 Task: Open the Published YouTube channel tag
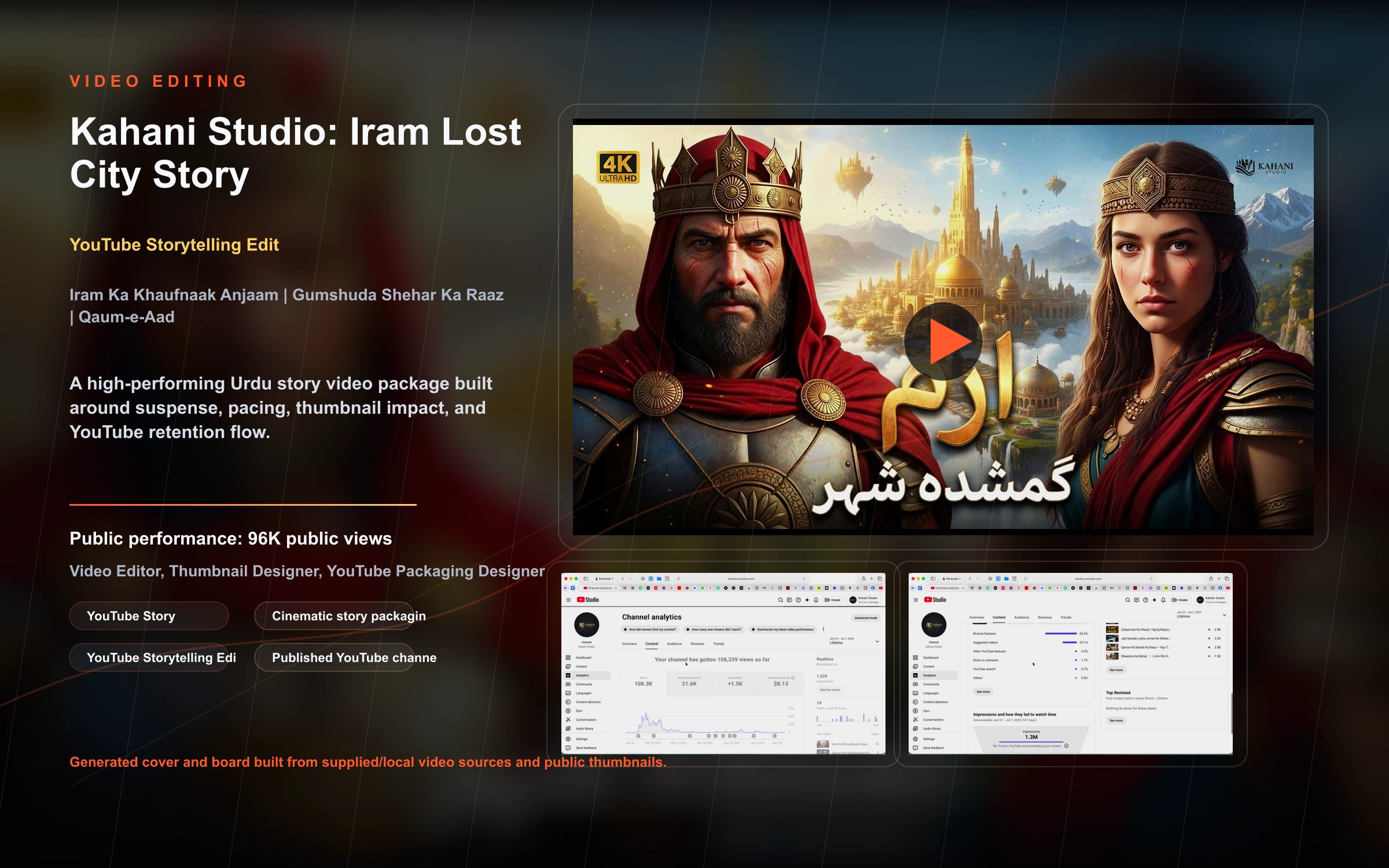334,657
